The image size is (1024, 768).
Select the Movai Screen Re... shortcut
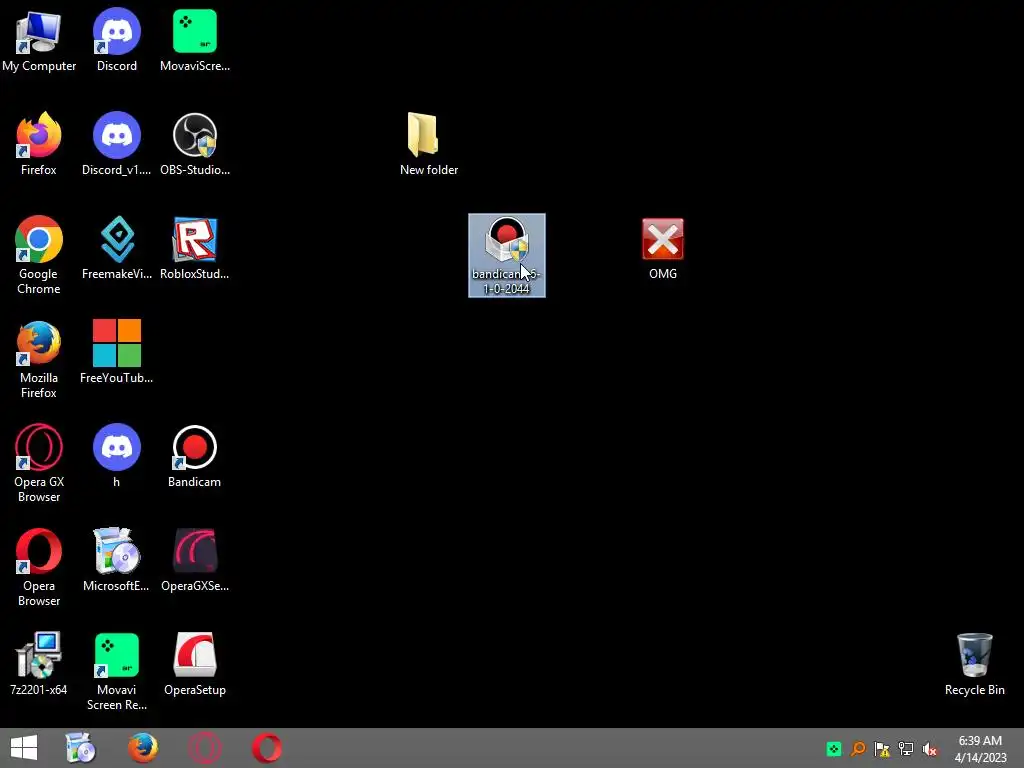[x=117, y=671]
